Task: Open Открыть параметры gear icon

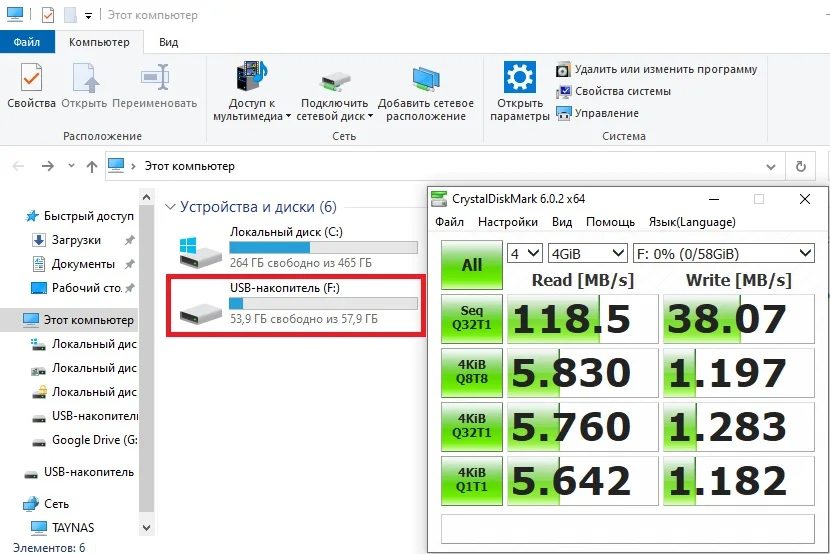Action: coord(519,77)
